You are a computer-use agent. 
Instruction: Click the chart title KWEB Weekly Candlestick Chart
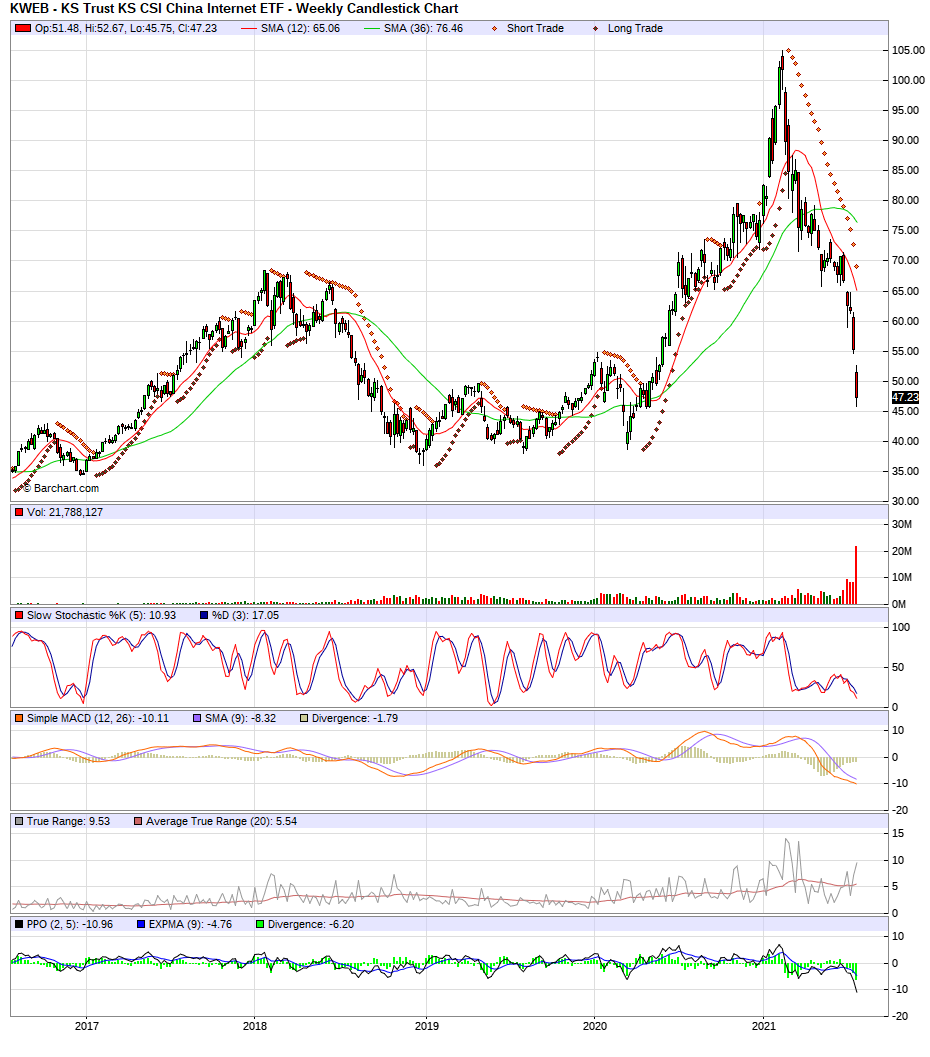[235, 9]
